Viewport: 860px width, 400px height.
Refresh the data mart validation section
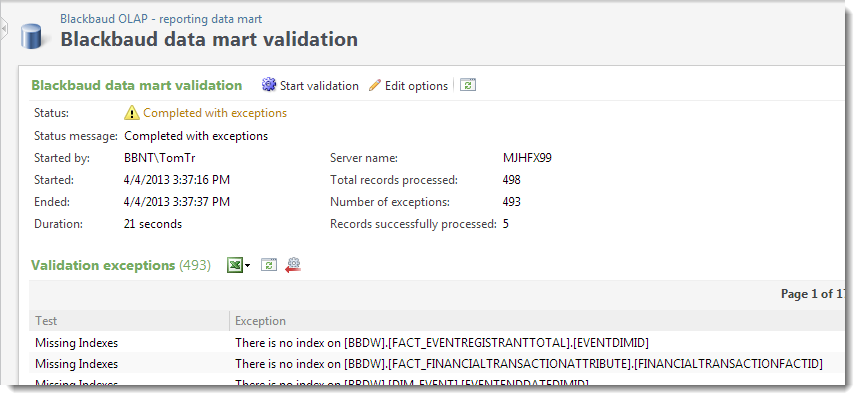click(467, 85)
